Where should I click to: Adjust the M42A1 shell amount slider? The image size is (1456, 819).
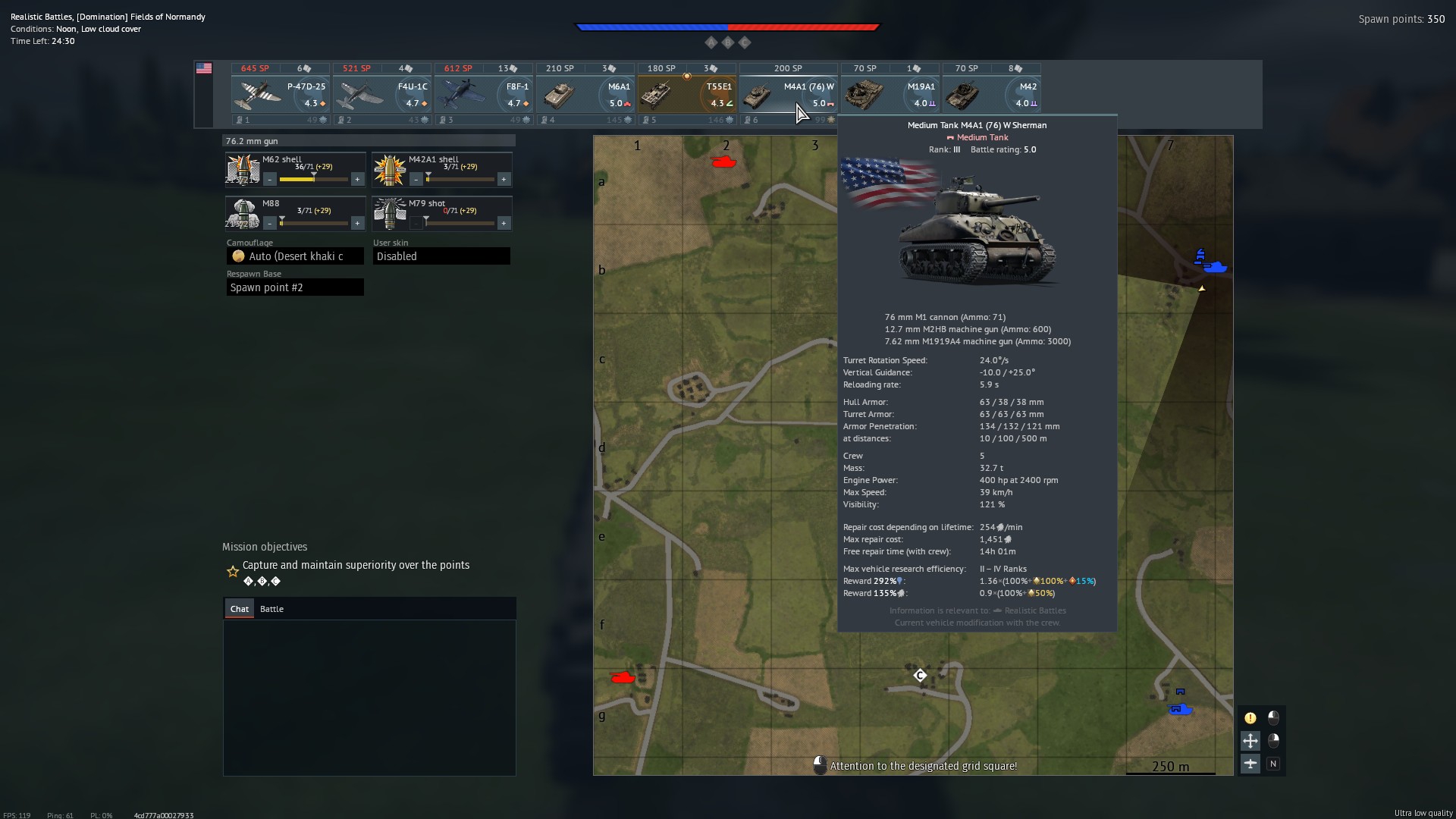(460, 179)
